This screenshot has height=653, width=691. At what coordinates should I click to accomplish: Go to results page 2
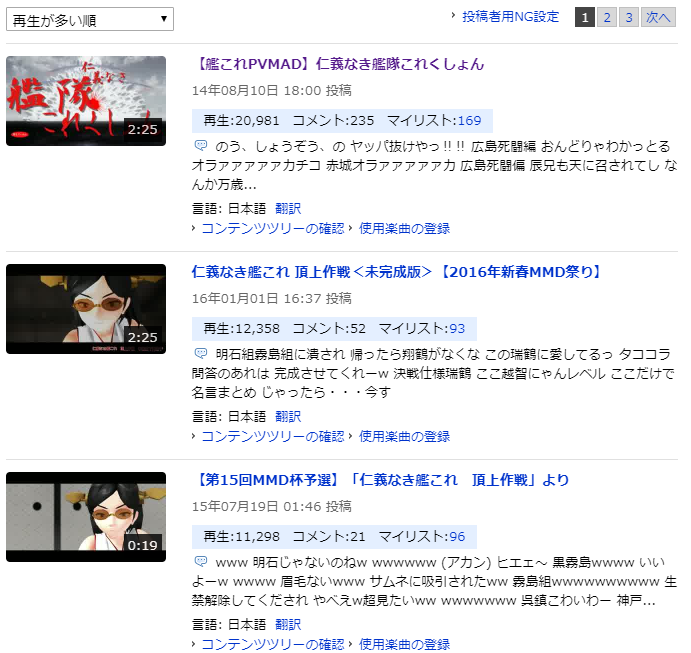pos(607,17)
